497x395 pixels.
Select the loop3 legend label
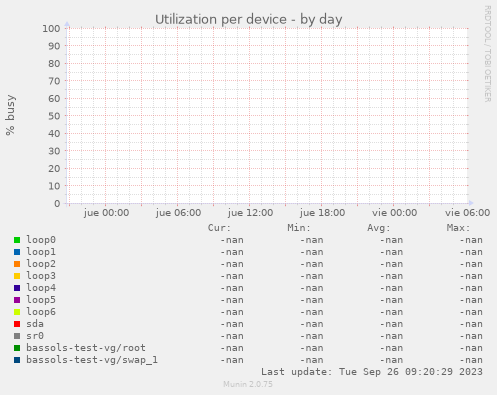(41, 276)
